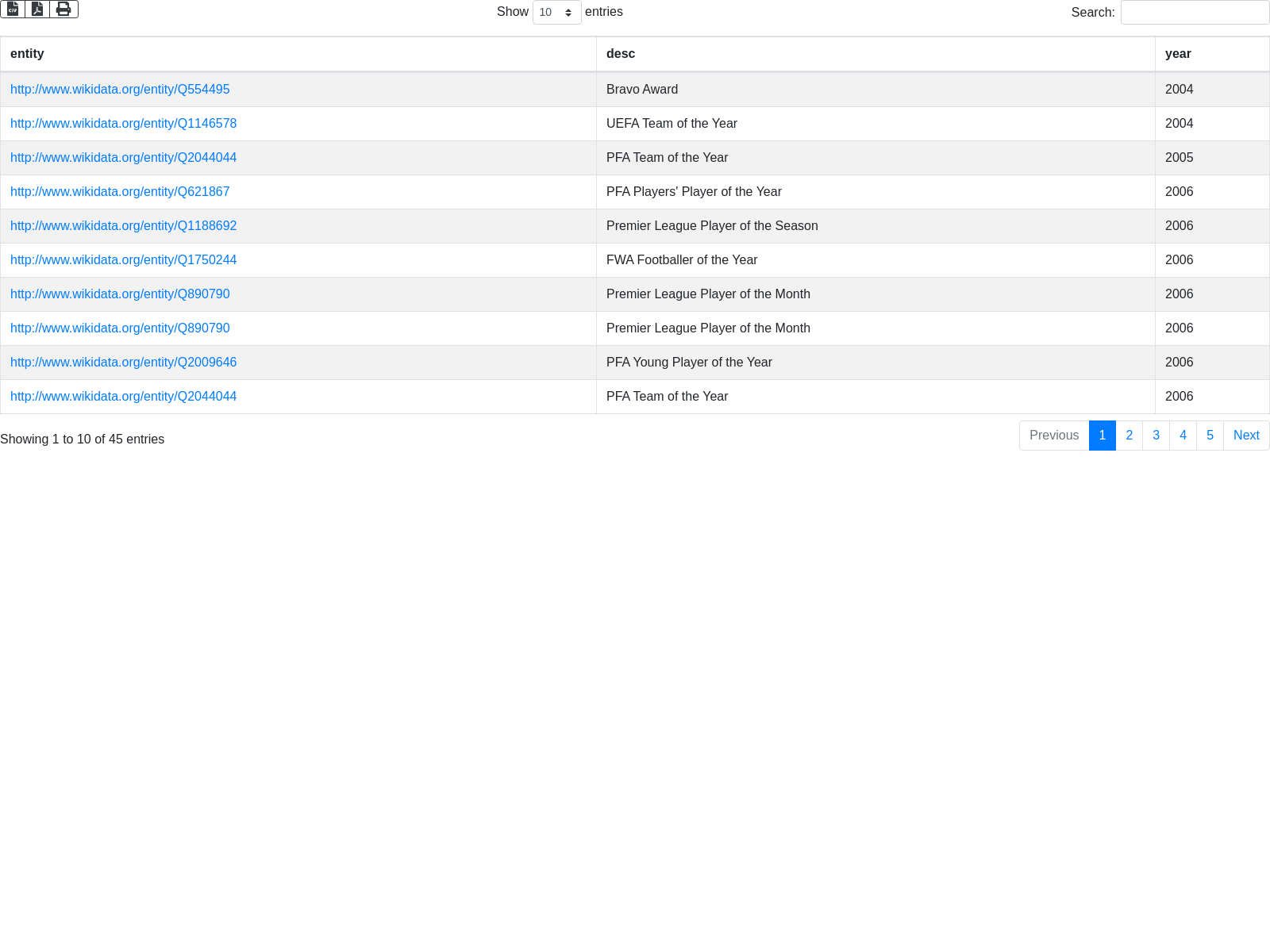Viewport: 1270px width, 952px height.
Task: Open Wikidata entity link Q1146578
Action: (x=123, y=124)
